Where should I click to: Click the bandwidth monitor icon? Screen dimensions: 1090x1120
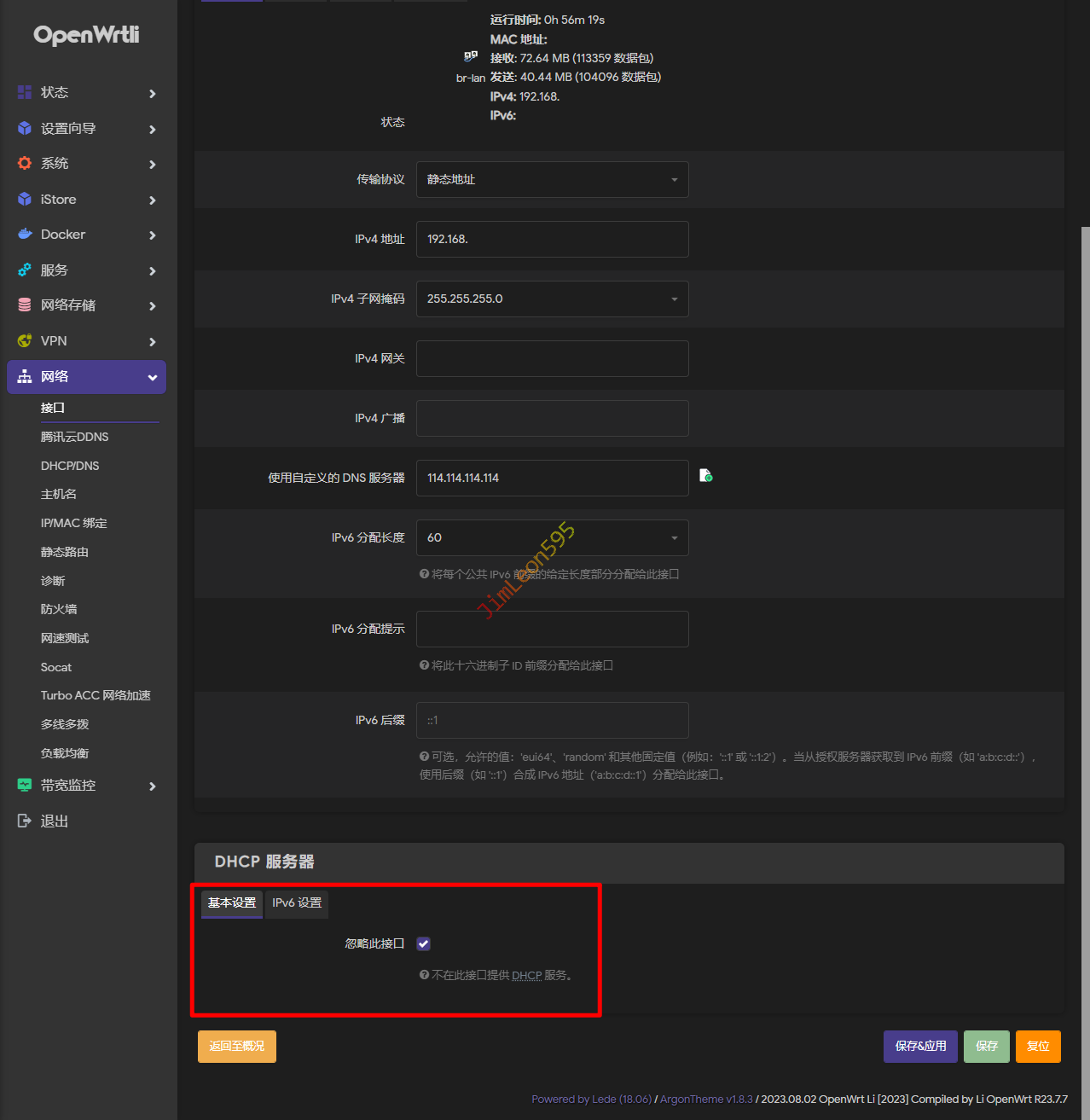tap(25, 785)
